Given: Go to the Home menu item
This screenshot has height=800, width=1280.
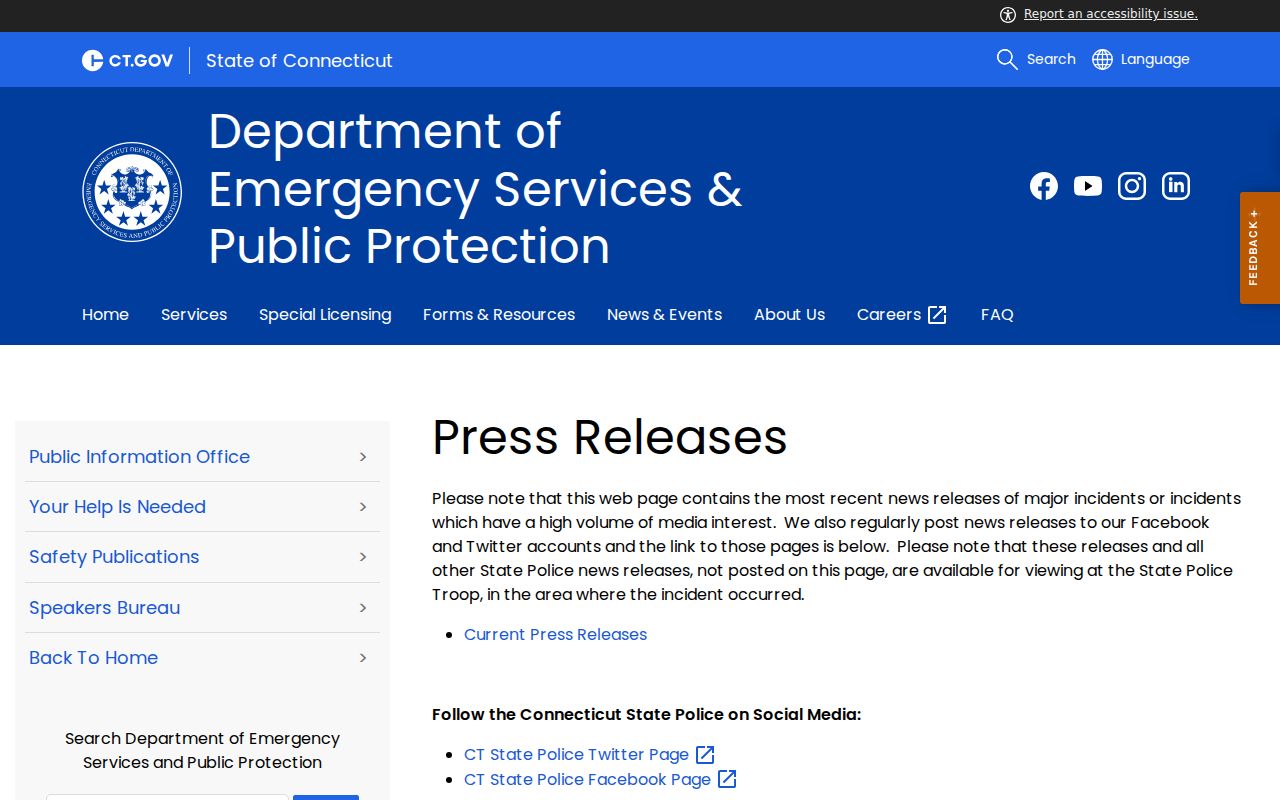Looking at the screenshot, I should click(105, 314).
